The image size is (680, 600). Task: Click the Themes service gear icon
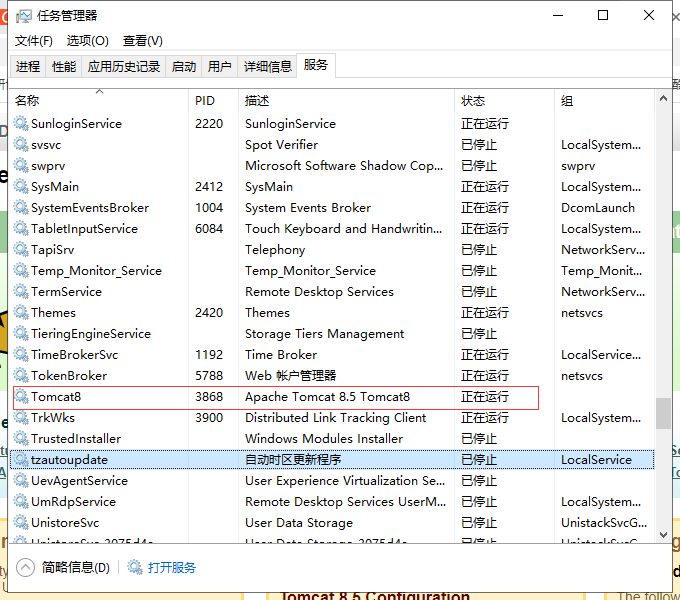coord(21,313)
